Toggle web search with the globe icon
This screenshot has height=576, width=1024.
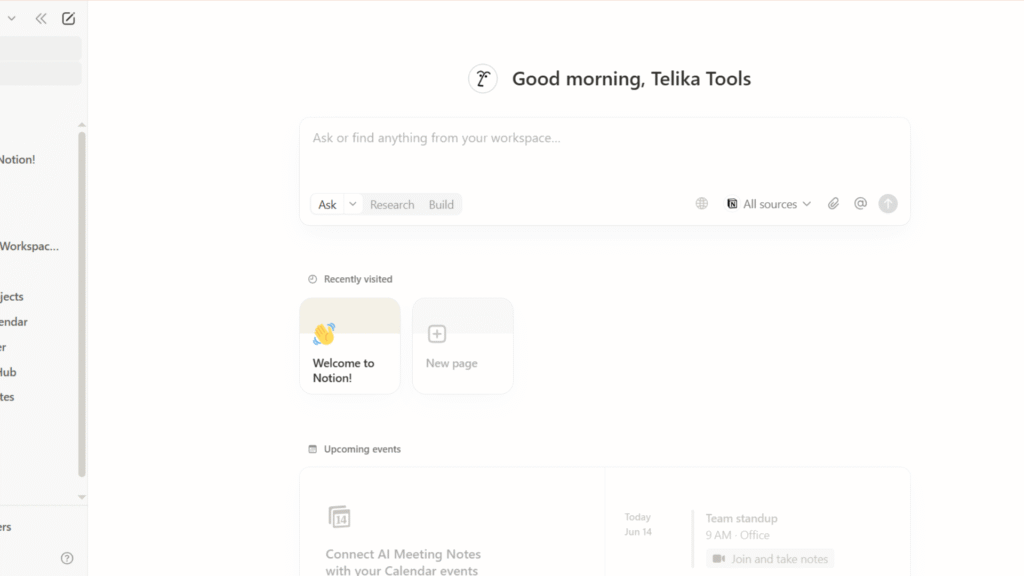pos(701,204)
